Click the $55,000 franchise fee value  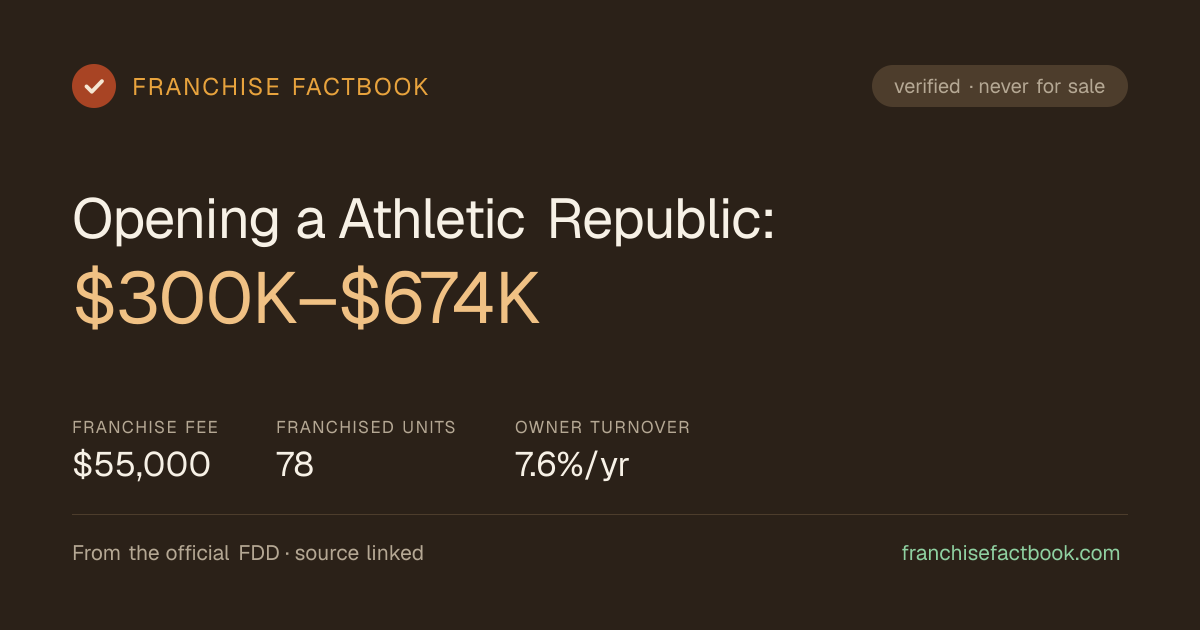tap(141, 465)
